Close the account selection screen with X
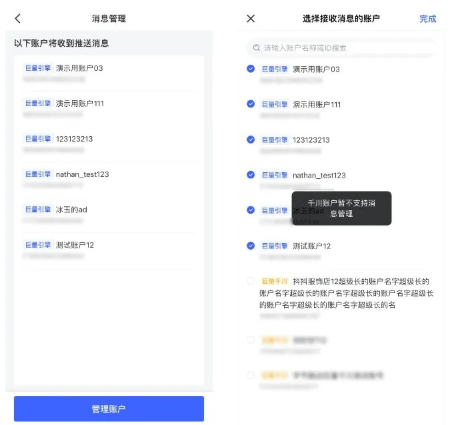454x425 pixels. [251, 18]
